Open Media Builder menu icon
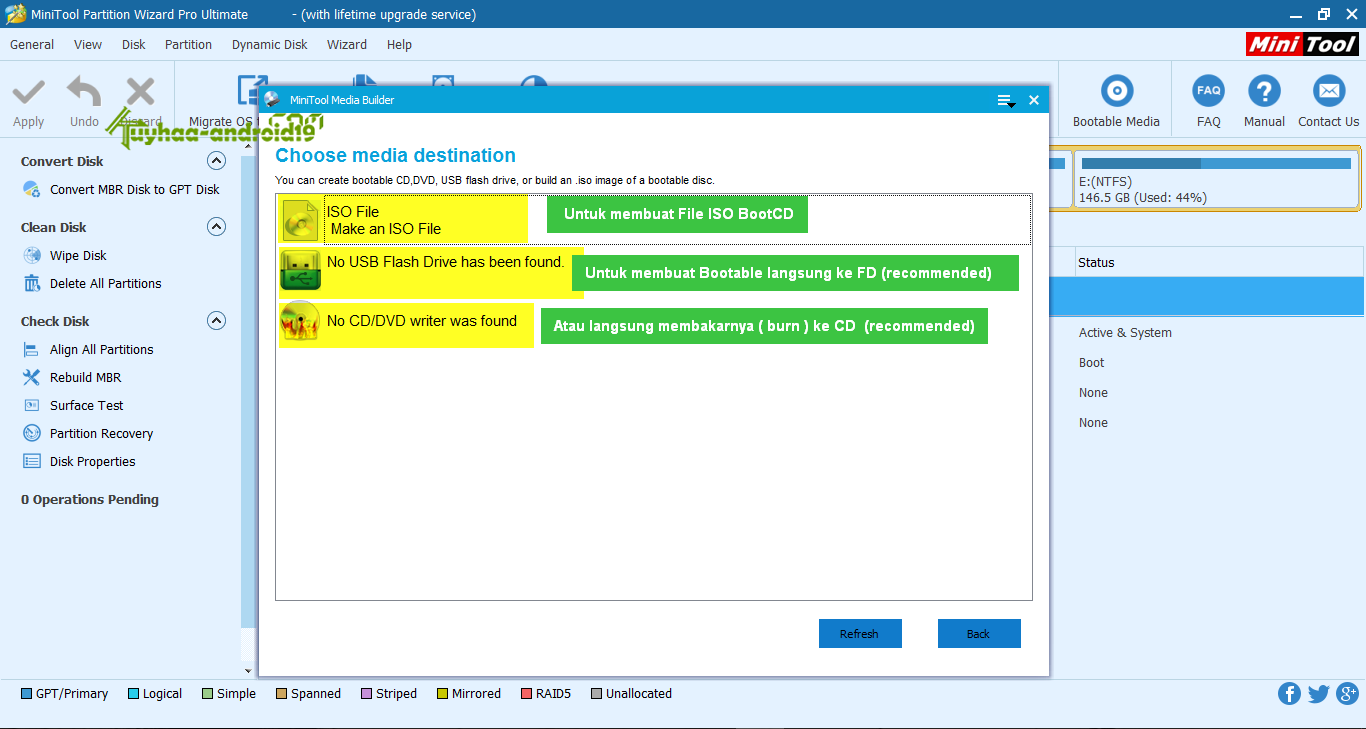The width and height of the screenshot is (1366, 729). coord(1006,100)
